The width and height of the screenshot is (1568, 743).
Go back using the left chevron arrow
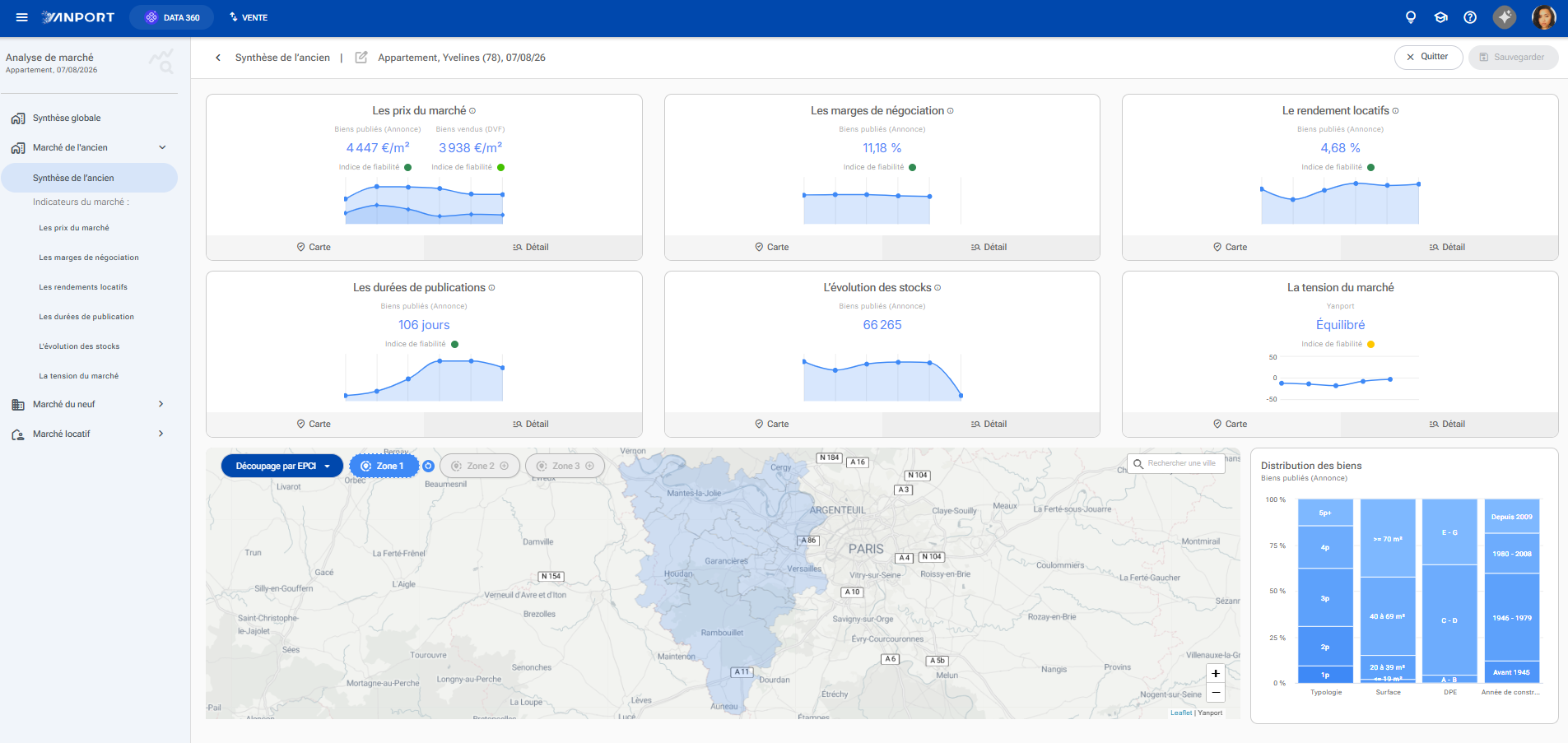[x=218, y=58]
